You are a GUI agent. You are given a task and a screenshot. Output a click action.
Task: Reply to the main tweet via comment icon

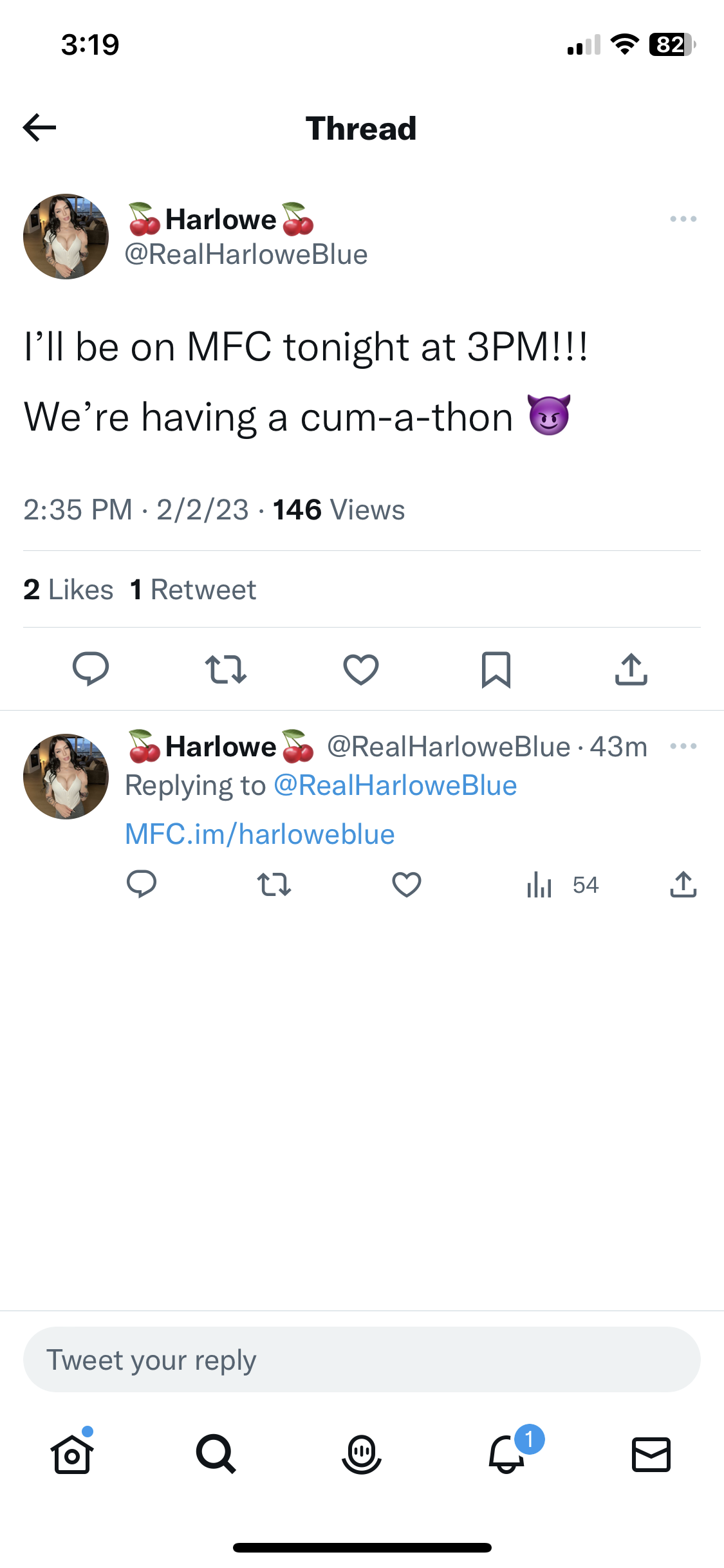click(x=91, y=669)
